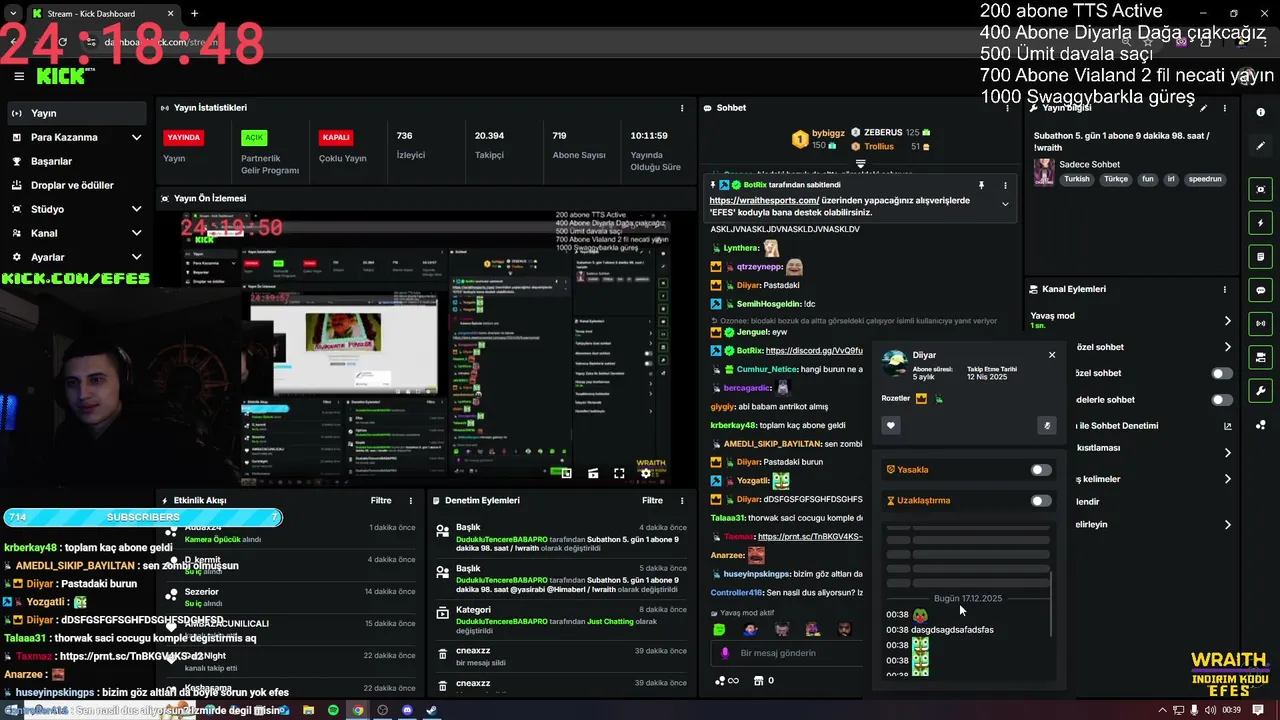Open the shop icon below chat input

pos(758,681)
